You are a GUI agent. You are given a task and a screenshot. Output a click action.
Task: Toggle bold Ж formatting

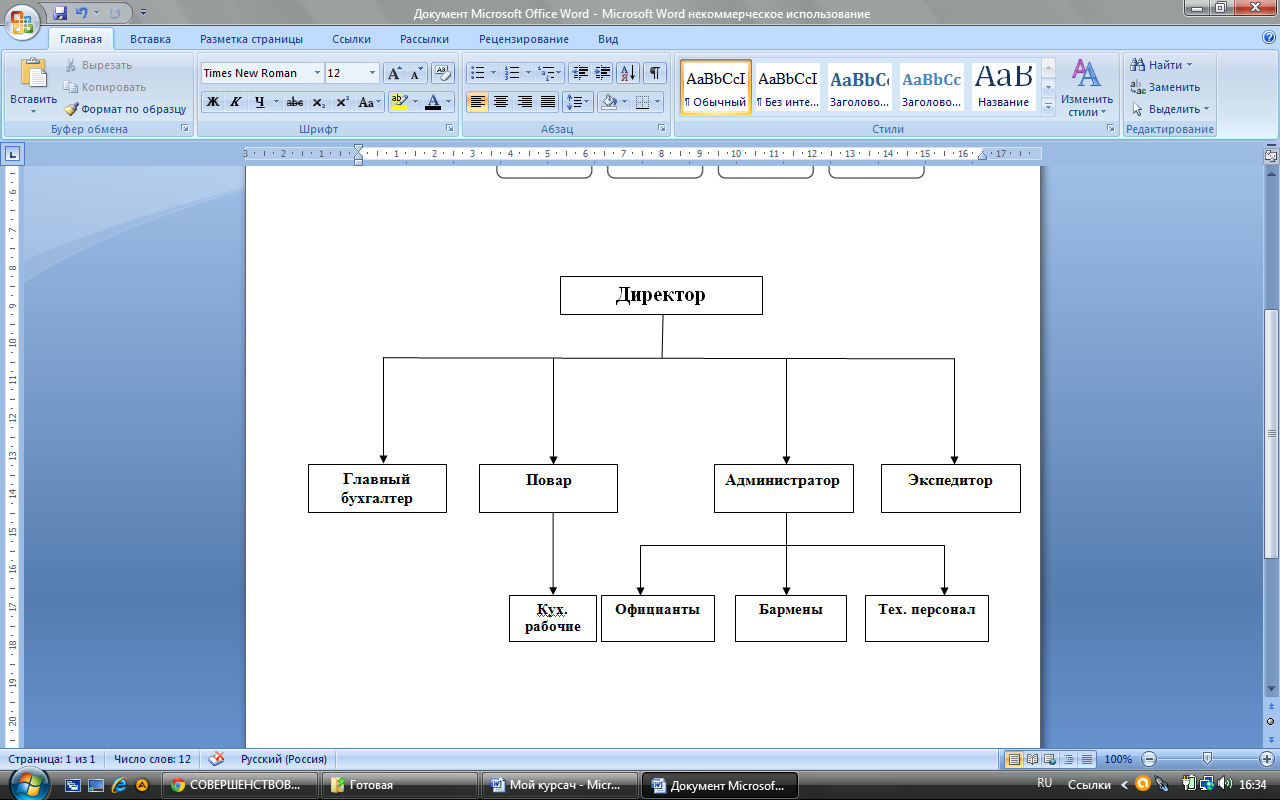pyautogui.click(x=213, y=102)
